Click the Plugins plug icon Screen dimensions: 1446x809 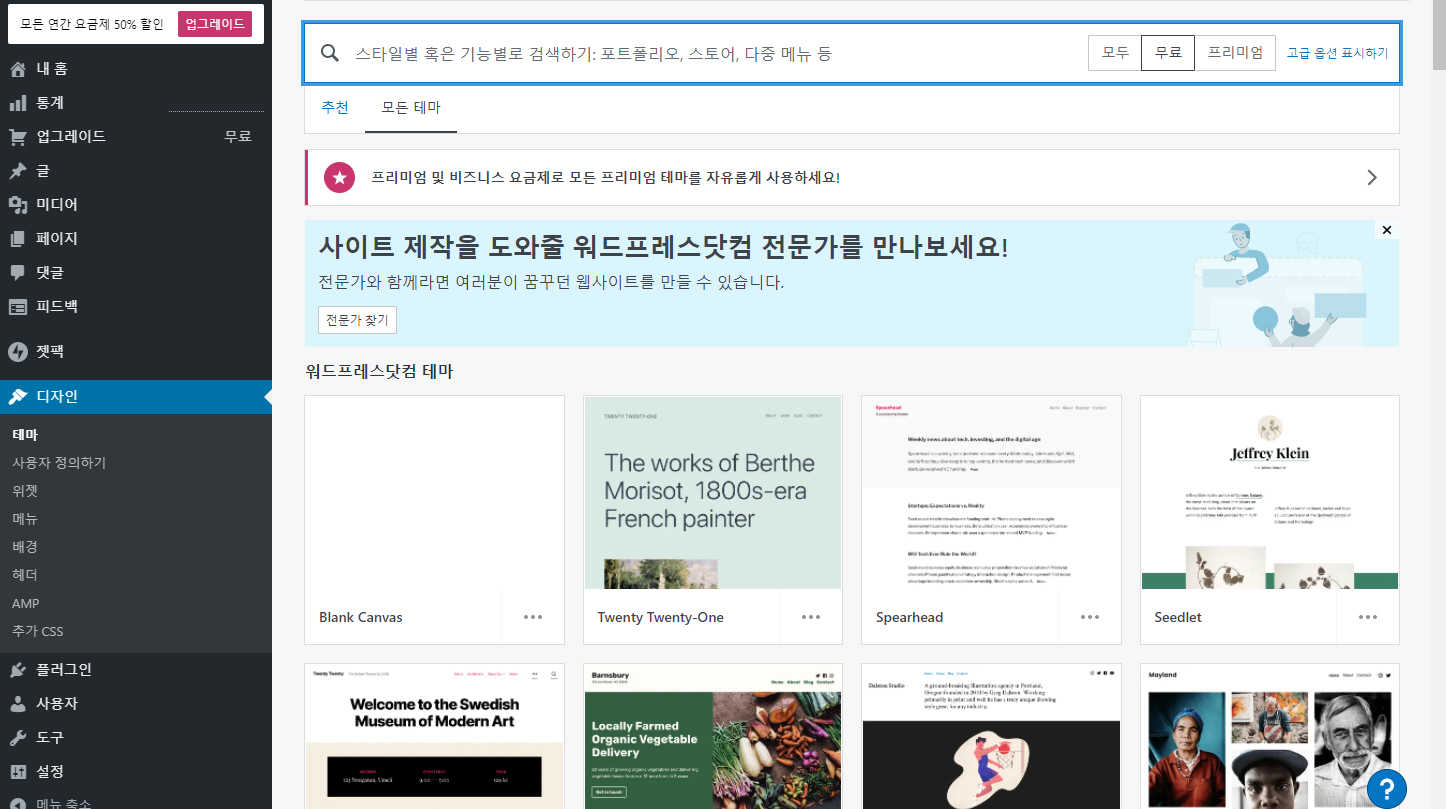coord(18,670)
